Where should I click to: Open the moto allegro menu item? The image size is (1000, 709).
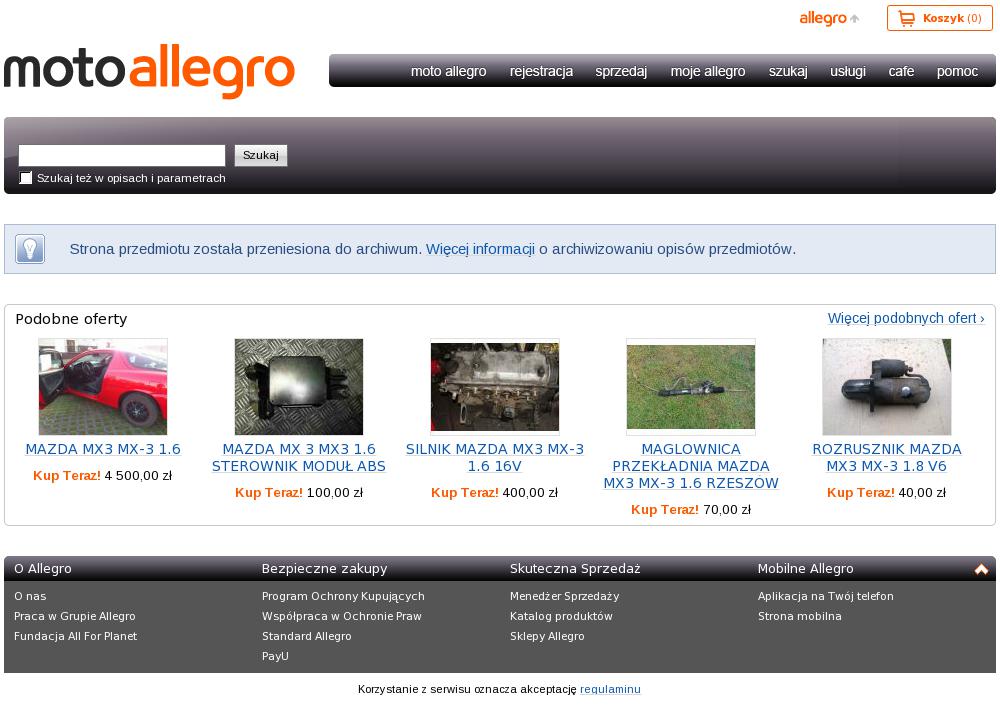pos(448,71)
